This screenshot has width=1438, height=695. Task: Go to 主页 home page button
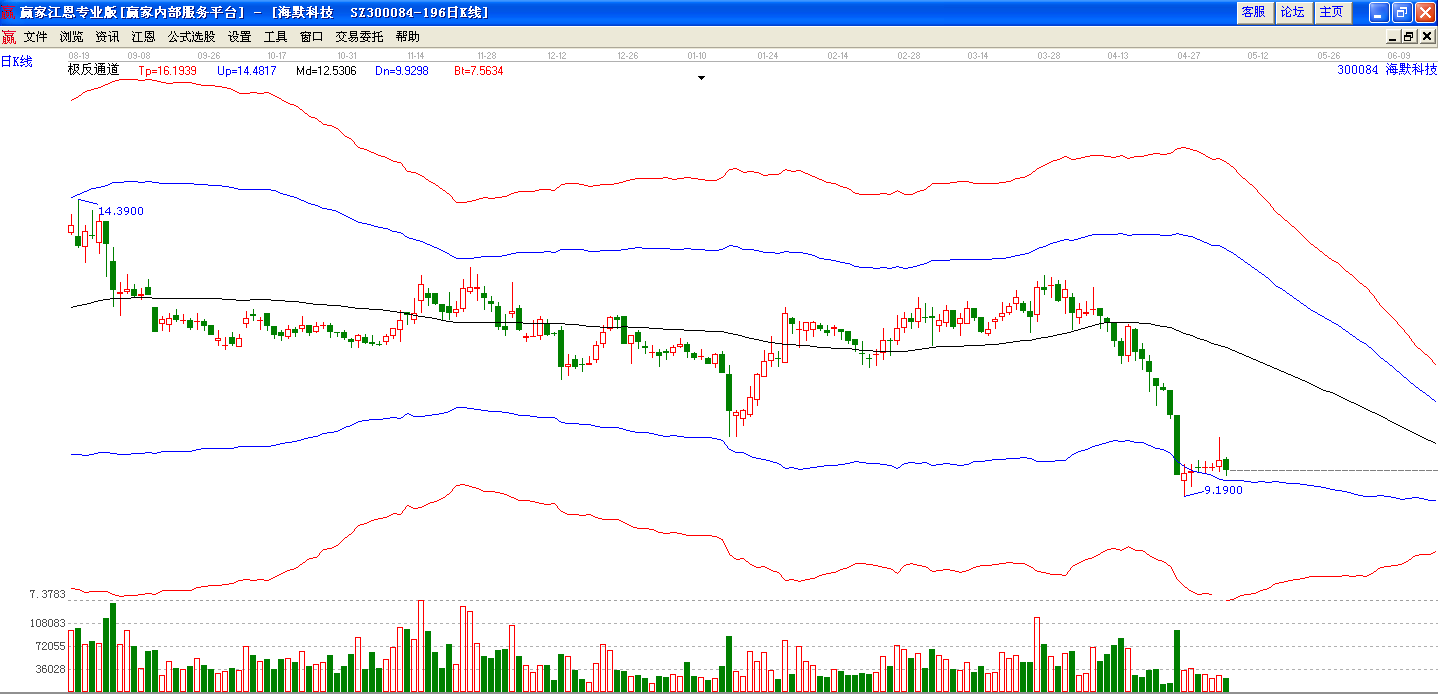point(1331,12)
